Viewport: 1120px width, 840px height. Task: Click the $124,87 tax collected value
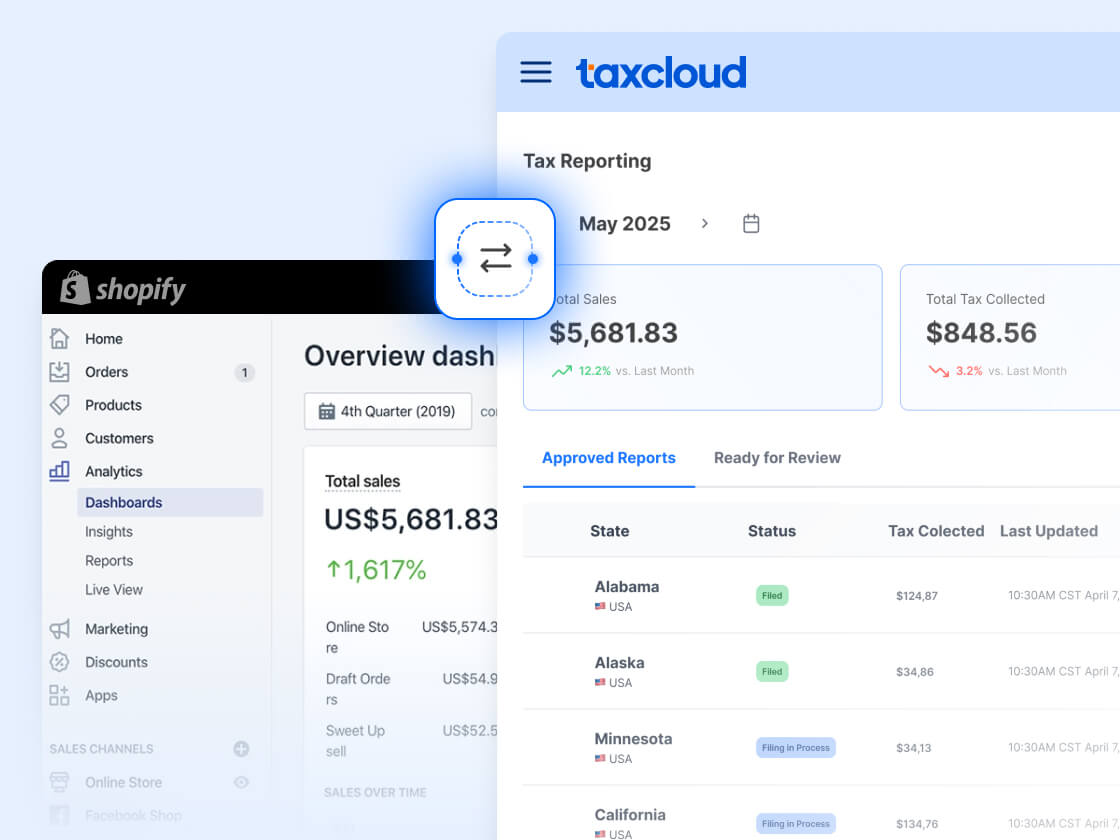coord(916,596)
